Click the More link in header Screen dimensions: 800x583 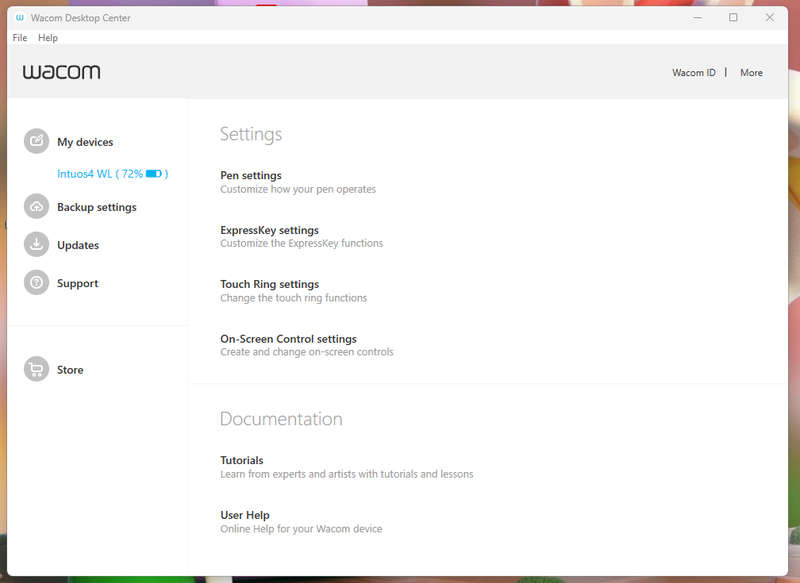752,72
